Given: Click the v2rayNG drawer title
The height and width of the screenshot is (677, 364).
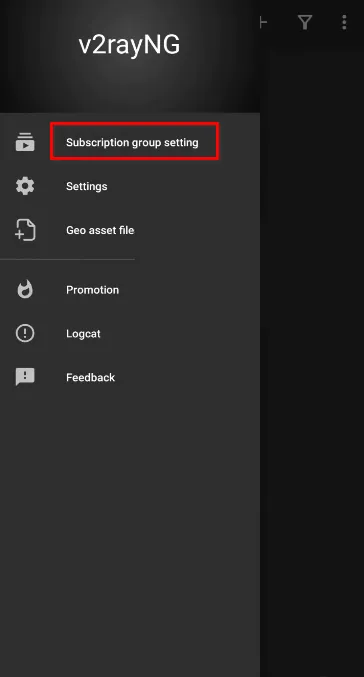Looking at the screenshot, I should [130, 44].
